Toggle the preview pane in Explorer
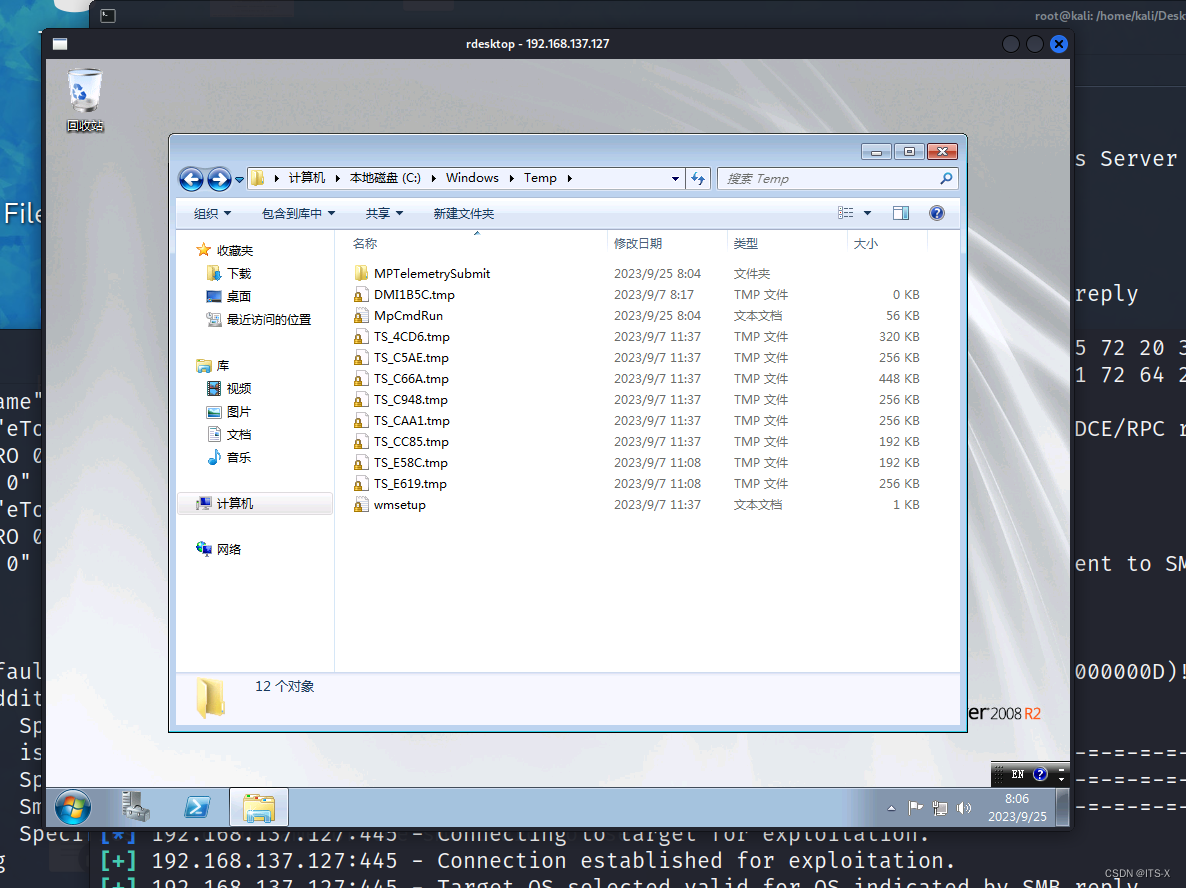This screenshot has height=888, width=1186. pyautogui.click(x=901, y=212)
